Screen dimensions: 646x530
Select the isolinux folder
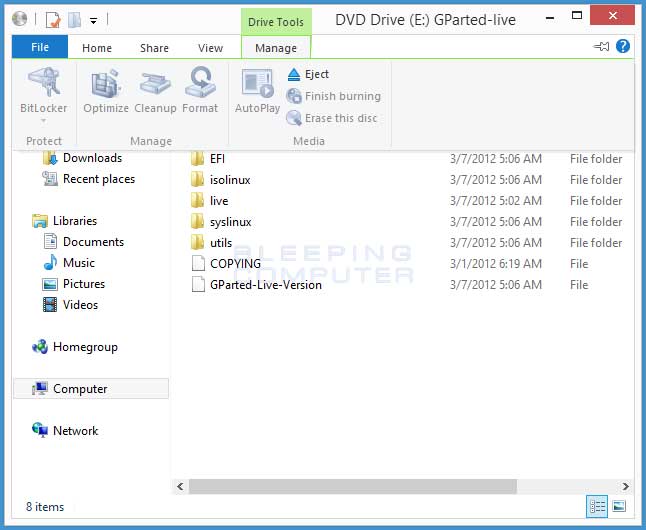(230, 180)
